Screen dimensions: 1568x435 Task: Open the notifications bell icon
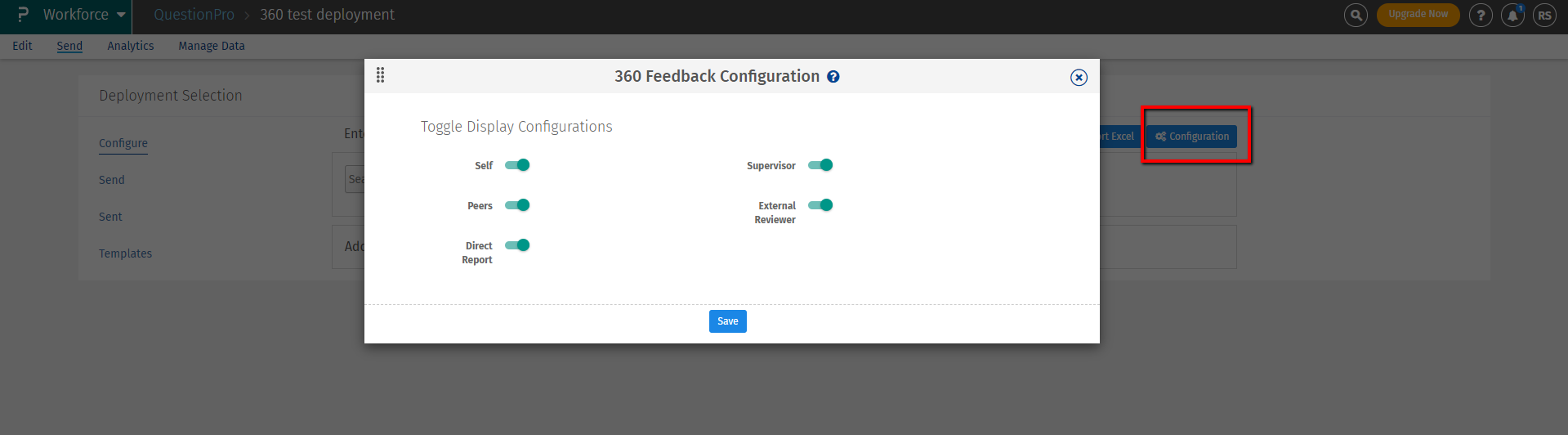click(x=1512, y=15)
